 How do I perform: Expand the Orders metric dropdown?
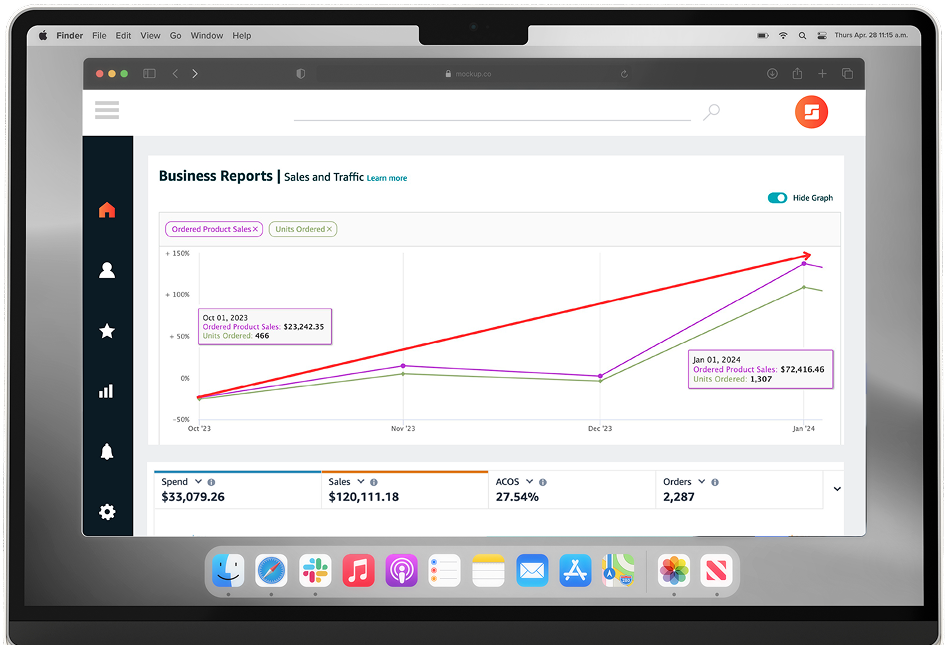click(x=702, y=482)
